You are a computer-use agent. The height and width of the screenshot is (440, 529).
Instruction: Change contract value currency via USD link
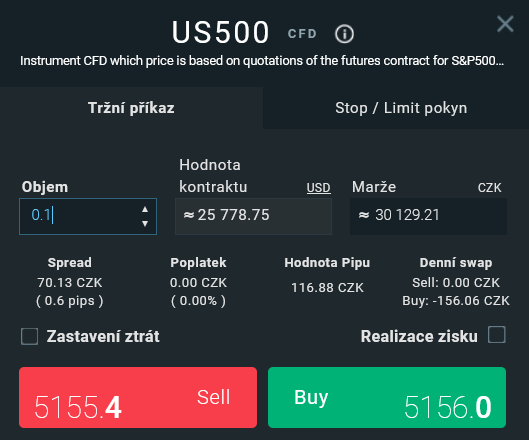click(318, 188)
